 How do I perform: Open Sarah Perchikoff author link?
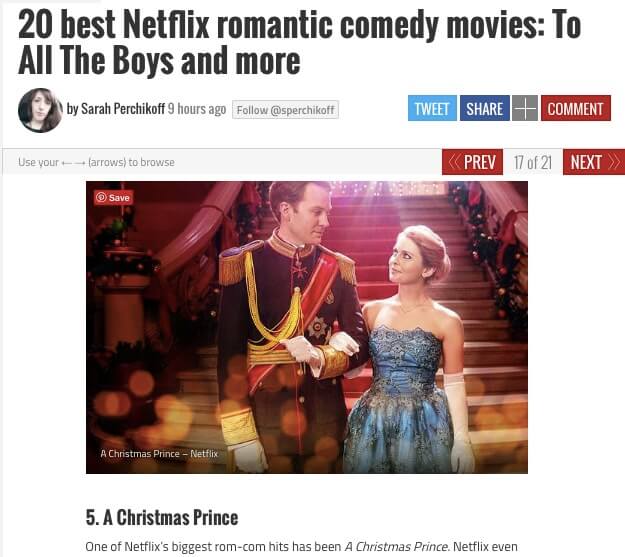(123, 108)
